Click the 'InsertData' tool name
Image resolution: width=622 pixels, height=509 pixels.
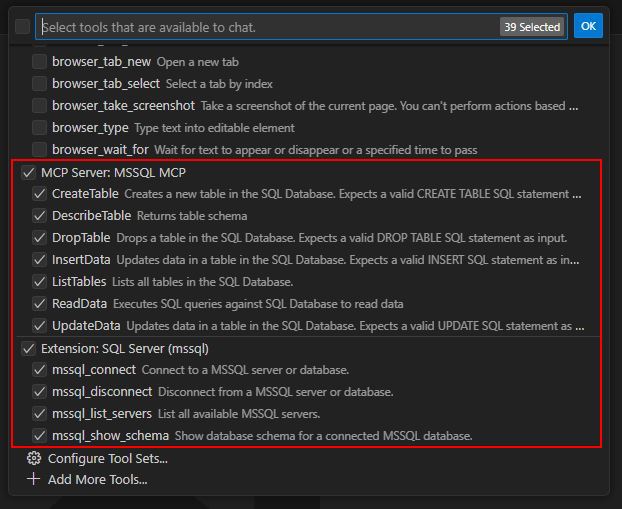pos(81,260)
